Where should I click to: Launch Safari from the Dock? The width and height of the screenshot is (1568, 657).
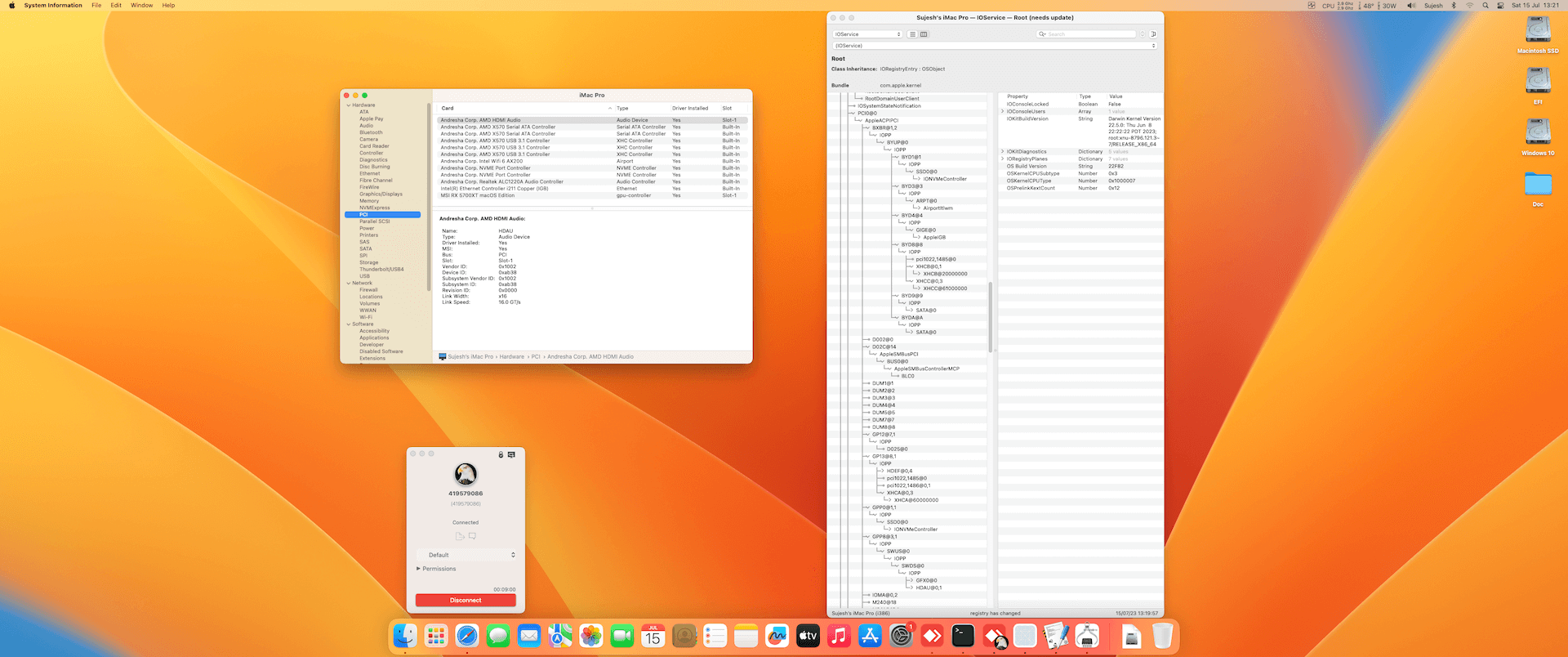click(x=467, y=636)
